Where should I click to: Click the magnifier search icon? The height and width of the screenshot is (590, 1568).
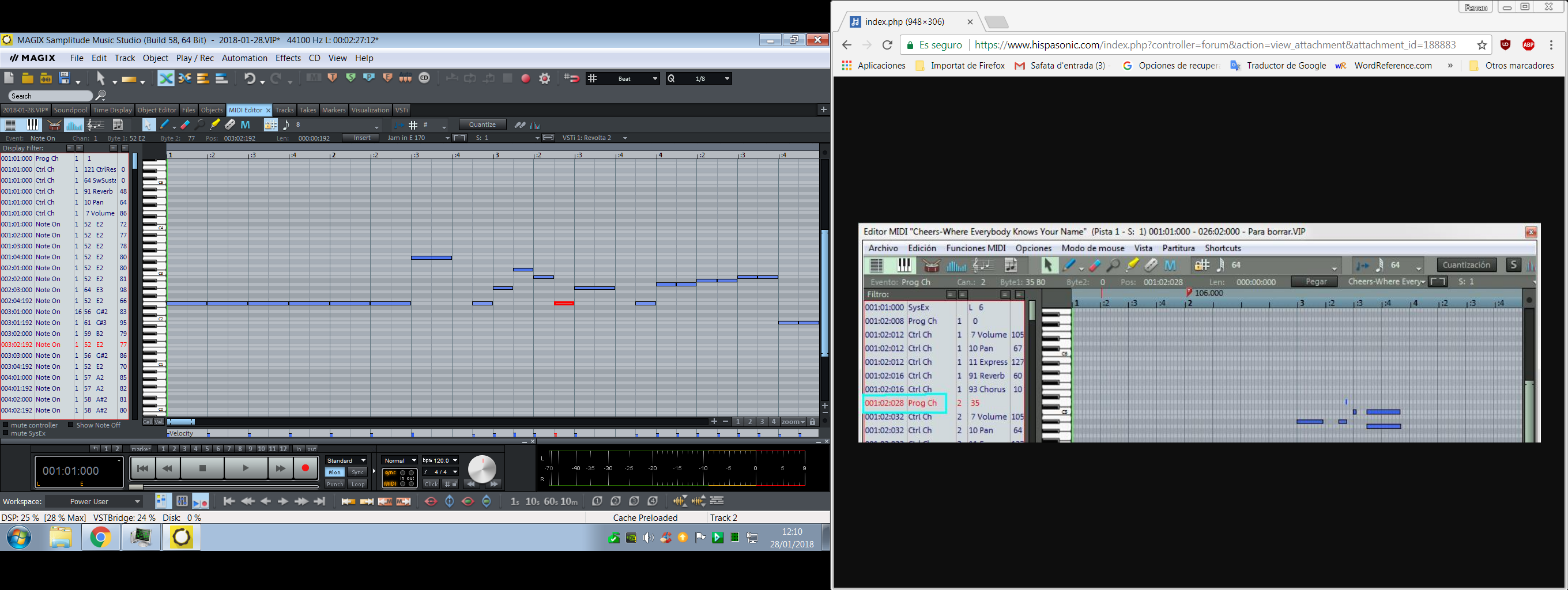coord(100,96)
